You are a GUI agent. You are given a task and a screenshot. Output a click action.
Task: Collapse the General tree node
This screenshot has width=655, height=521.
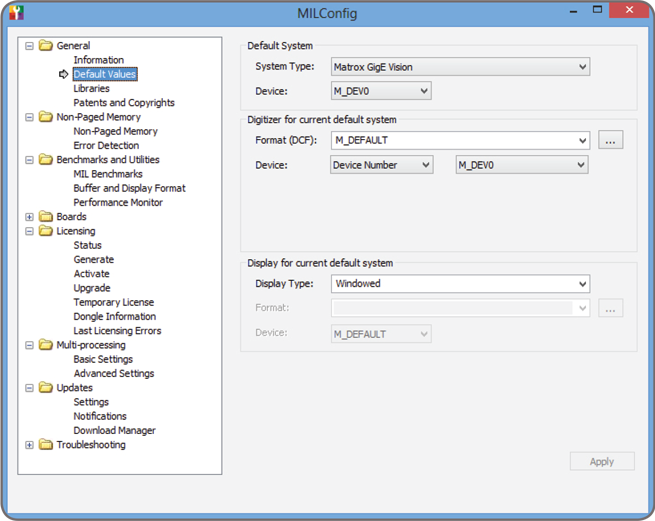(29, 46)
